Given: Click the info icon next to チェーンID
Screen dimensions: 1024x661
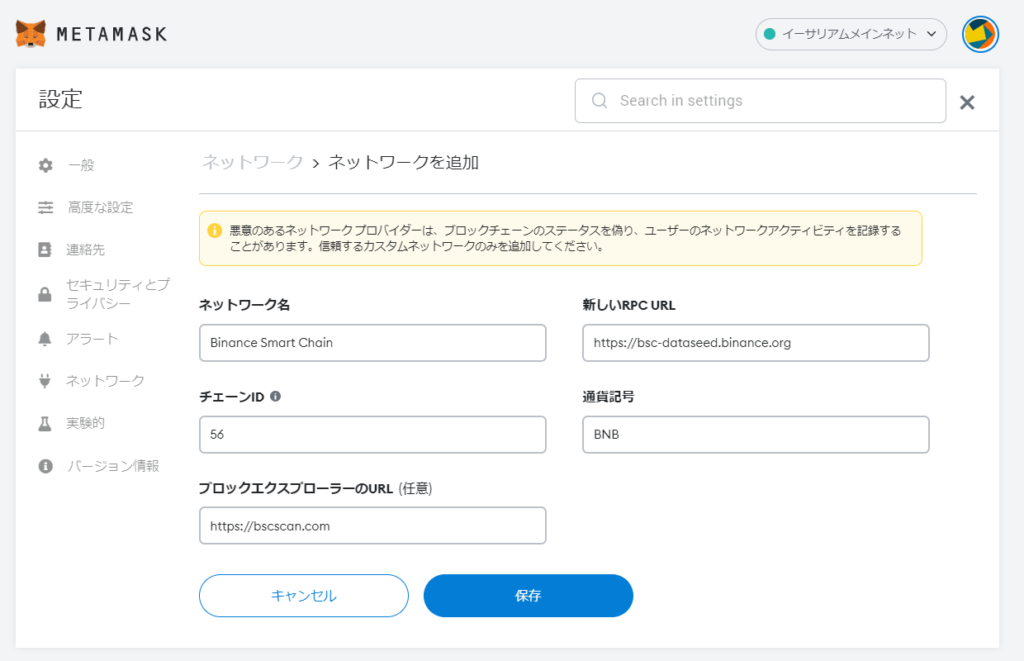Looking at the screenshot, I should pos(276,396).
